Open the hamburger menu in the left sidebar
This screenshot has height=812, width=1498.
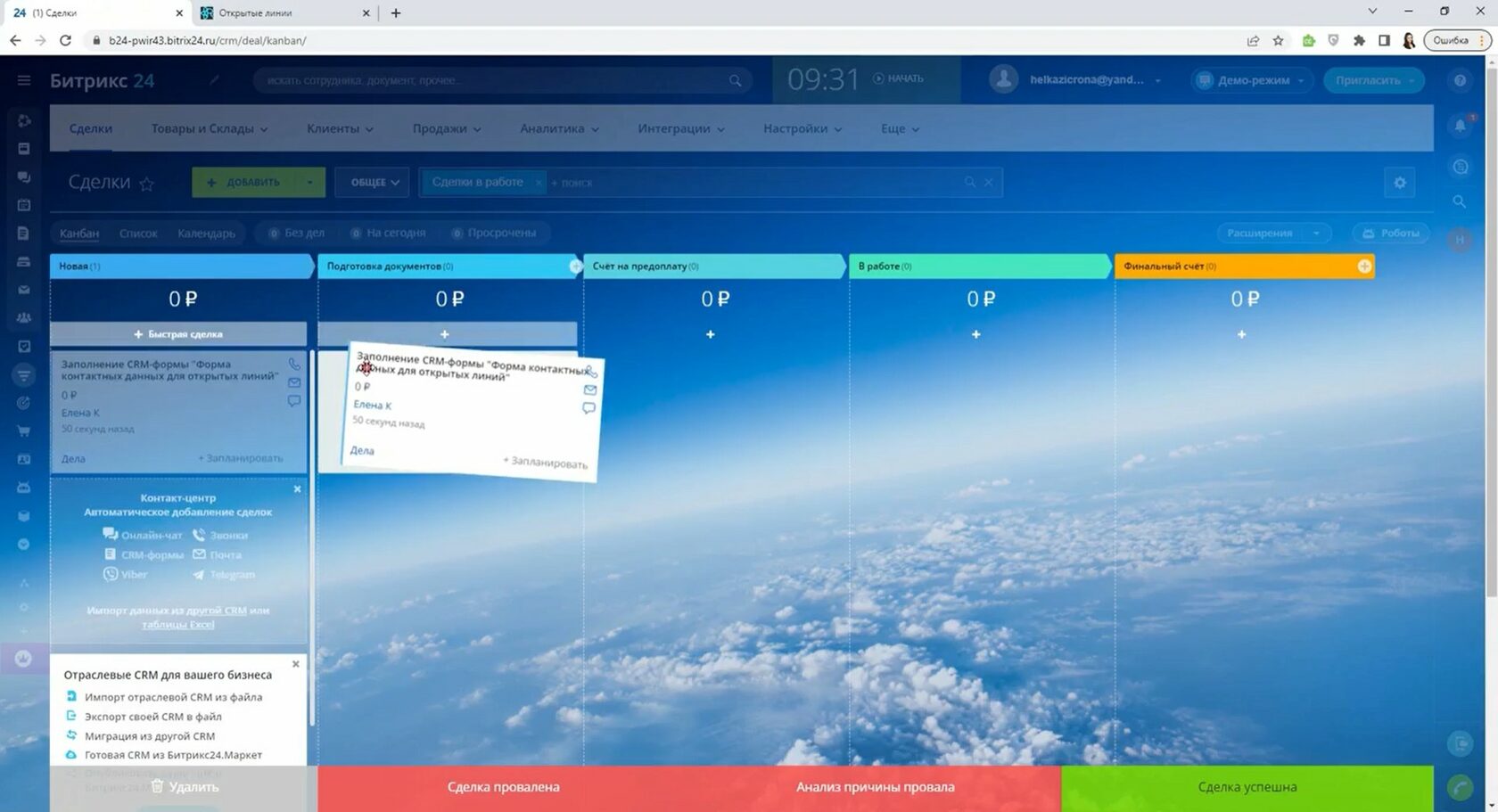24,80
